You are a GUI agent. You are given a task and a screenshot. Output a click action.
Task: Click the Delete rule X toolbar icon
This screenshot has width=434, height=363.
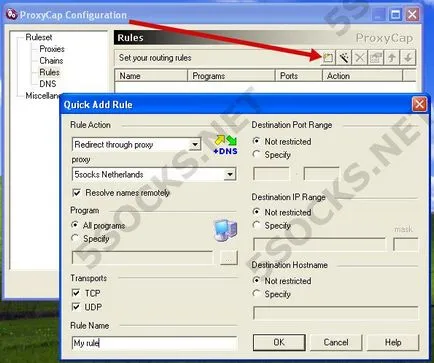coord(359,58)
